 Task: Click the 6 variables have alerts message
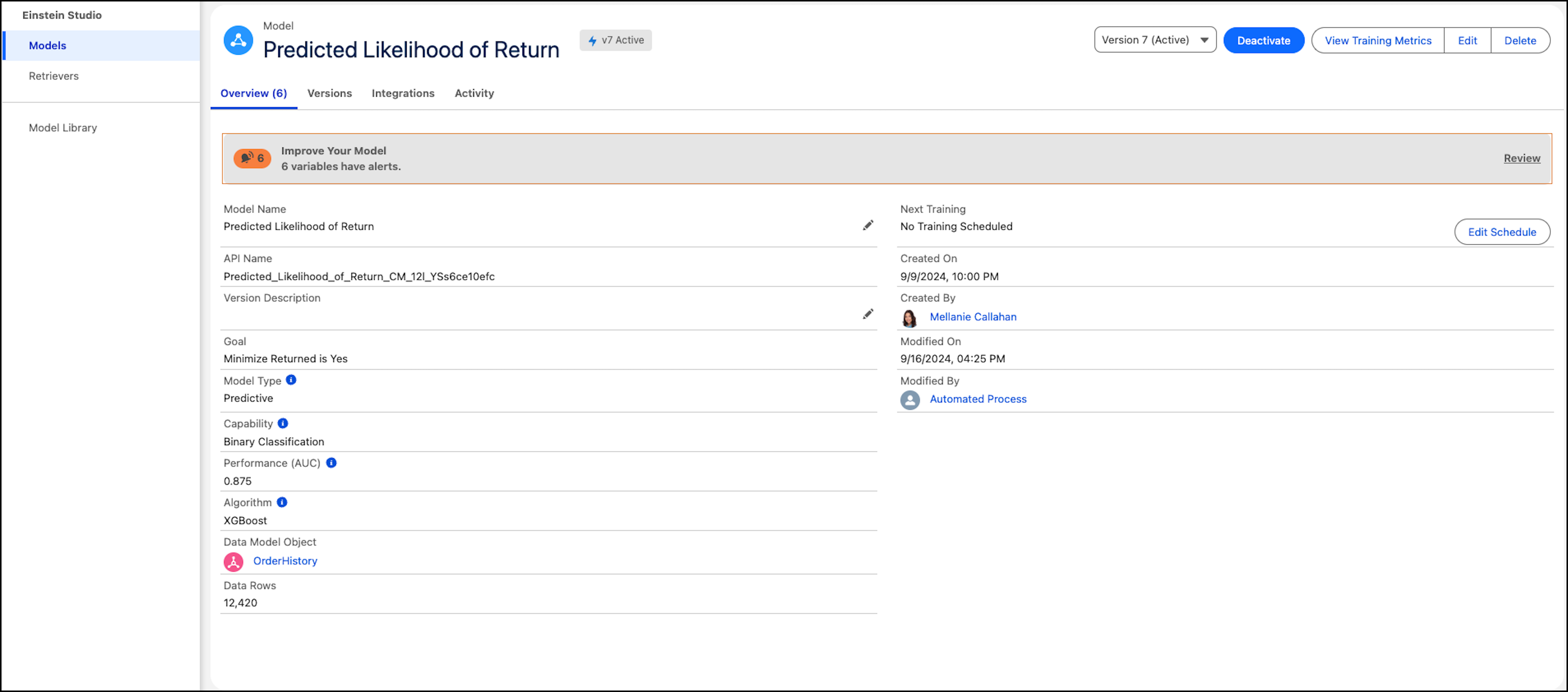pos(341,167)
